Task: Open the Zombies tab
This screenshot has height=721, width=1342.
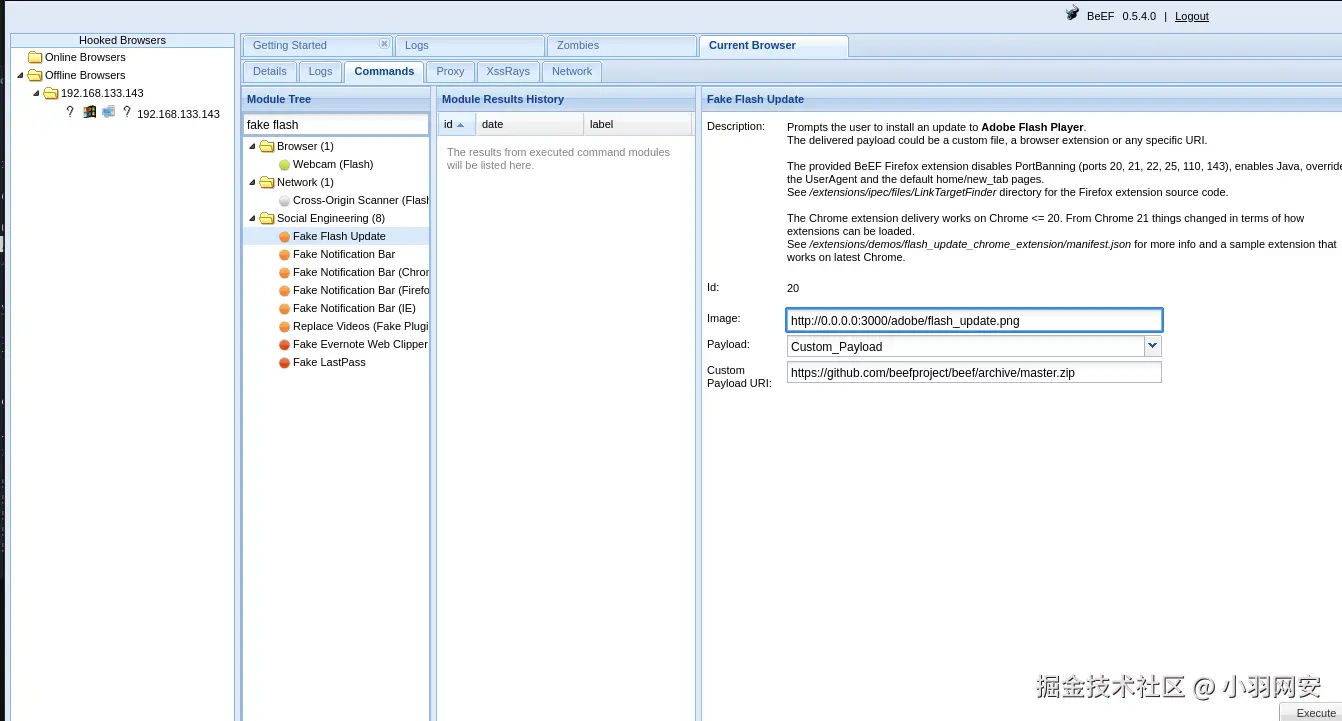Action: coord(621,45)
